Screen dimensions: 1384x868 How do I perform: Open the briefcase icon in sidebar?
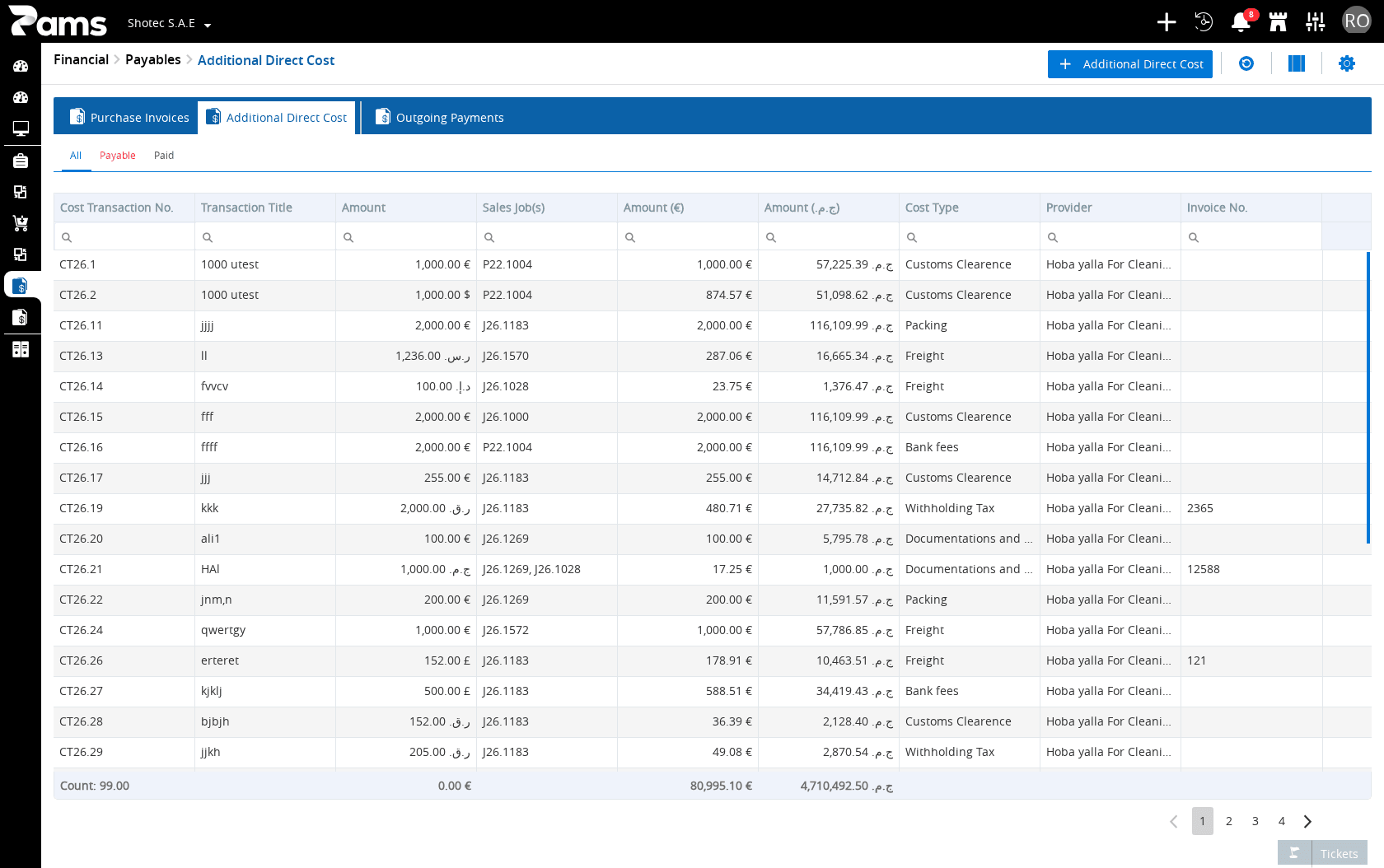pos(21,161)
